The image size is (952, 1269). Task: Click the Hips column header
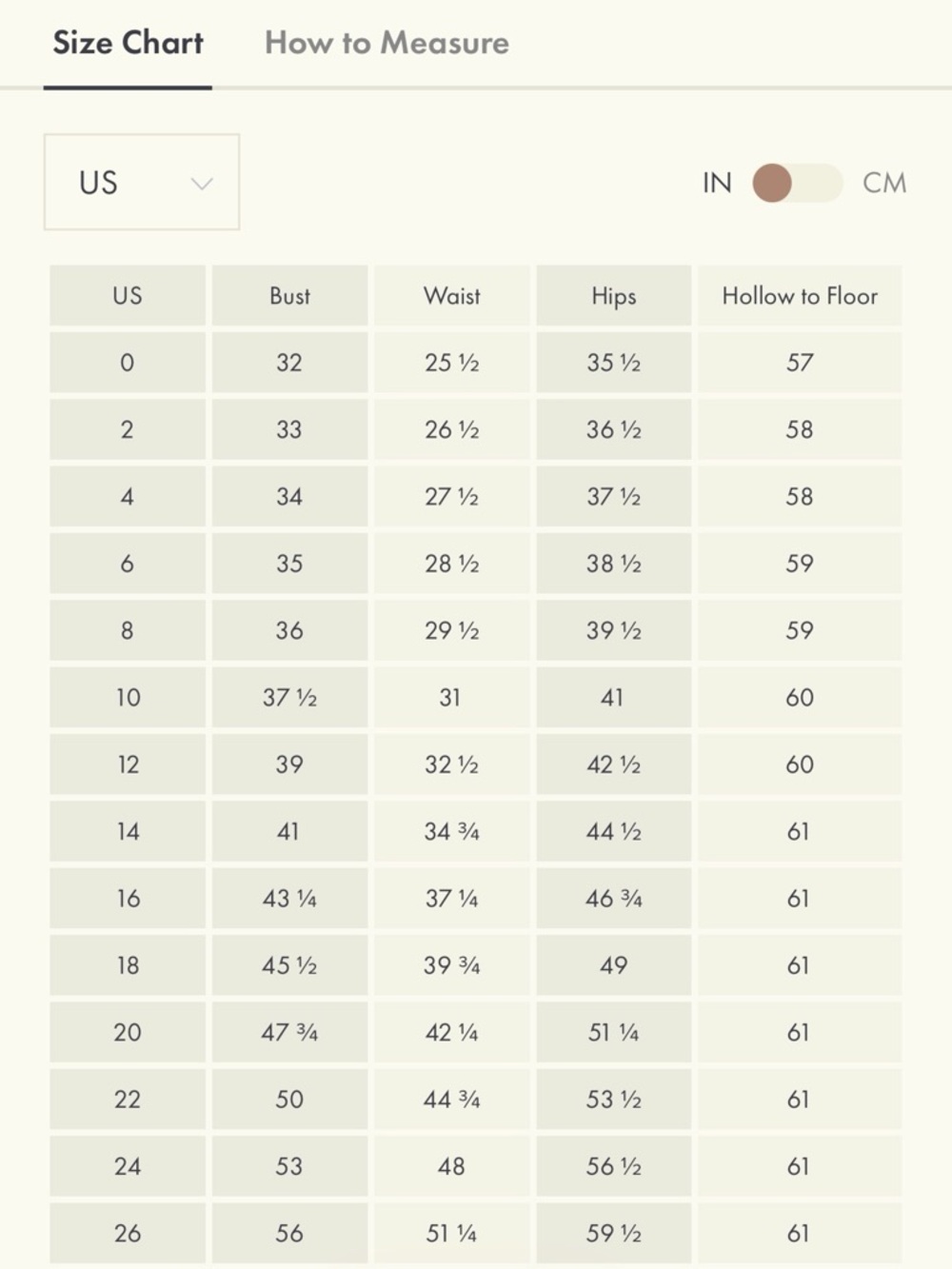614,296
